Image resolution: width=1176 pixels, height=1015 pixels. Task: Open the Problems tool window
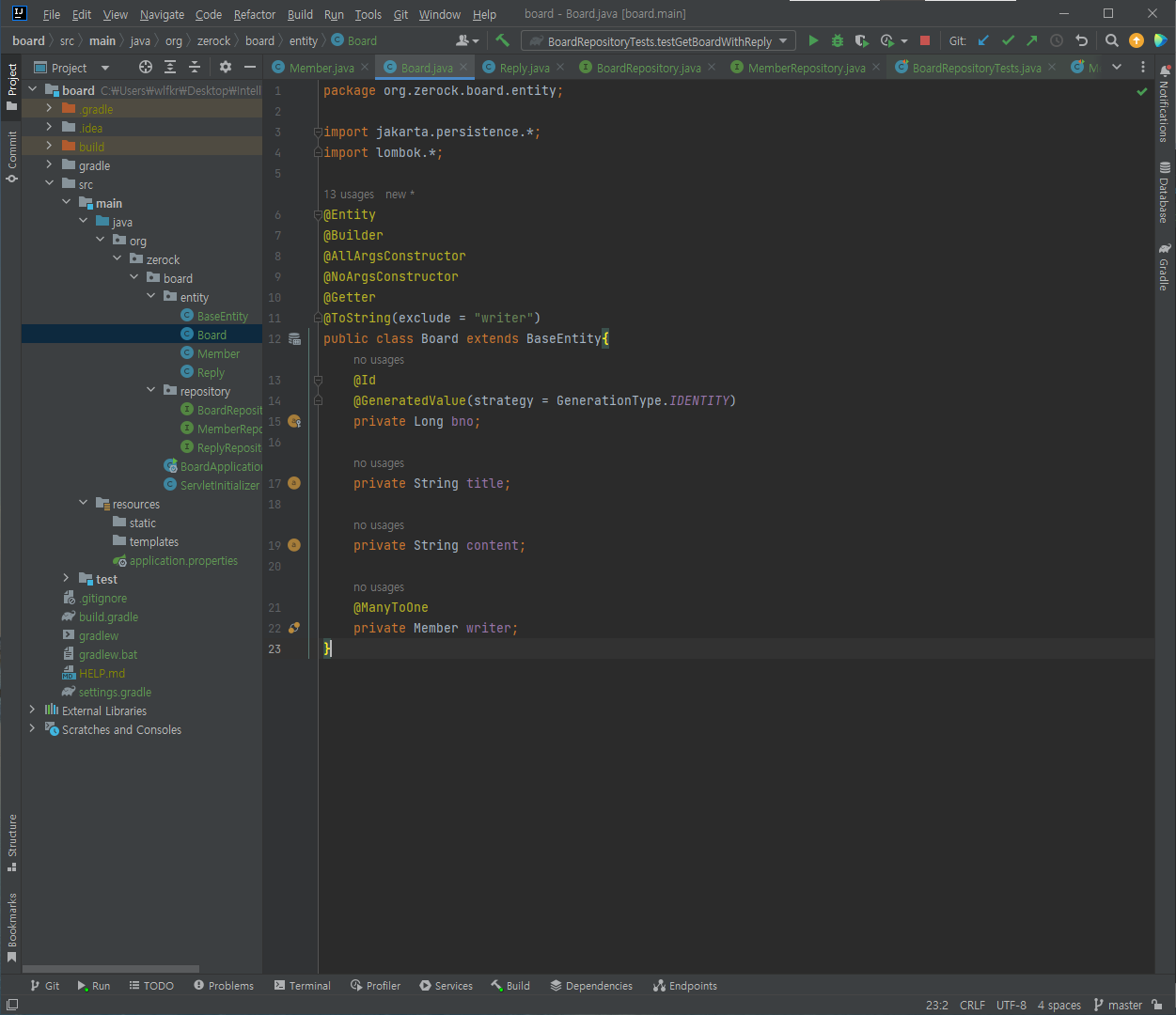click(x=224, y=986)
